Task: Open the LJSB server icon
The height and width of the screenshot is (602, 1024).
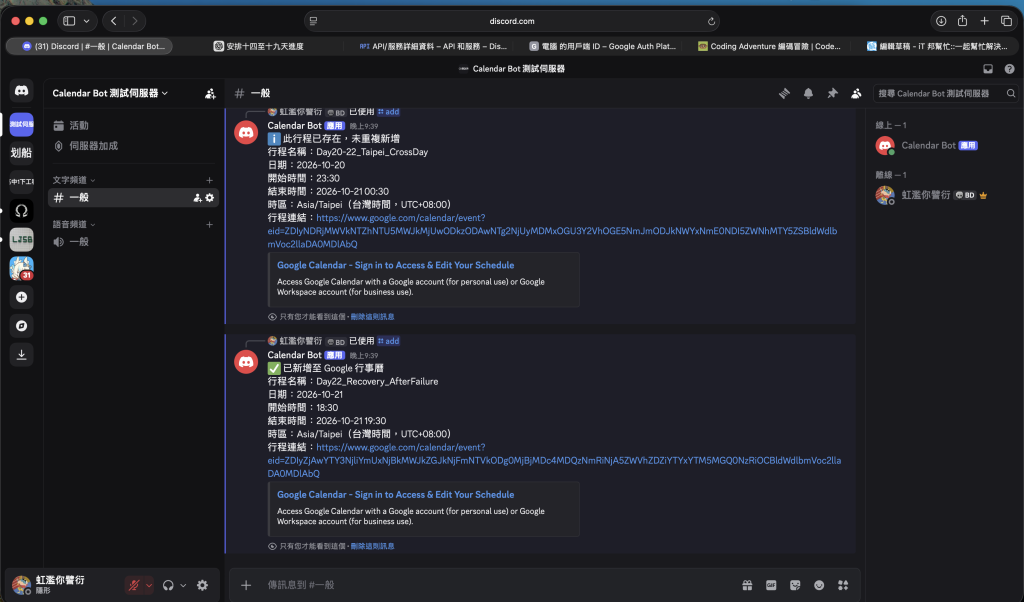Action: [22, 240]
